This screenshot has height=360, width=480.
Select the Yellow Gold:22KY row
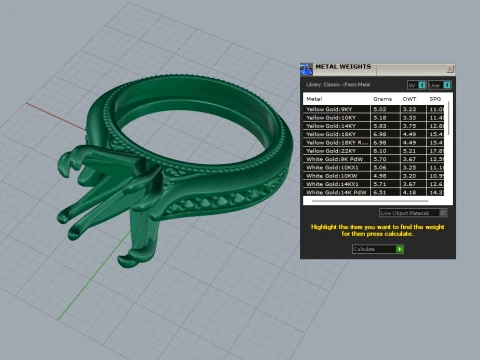click(373, 151)
